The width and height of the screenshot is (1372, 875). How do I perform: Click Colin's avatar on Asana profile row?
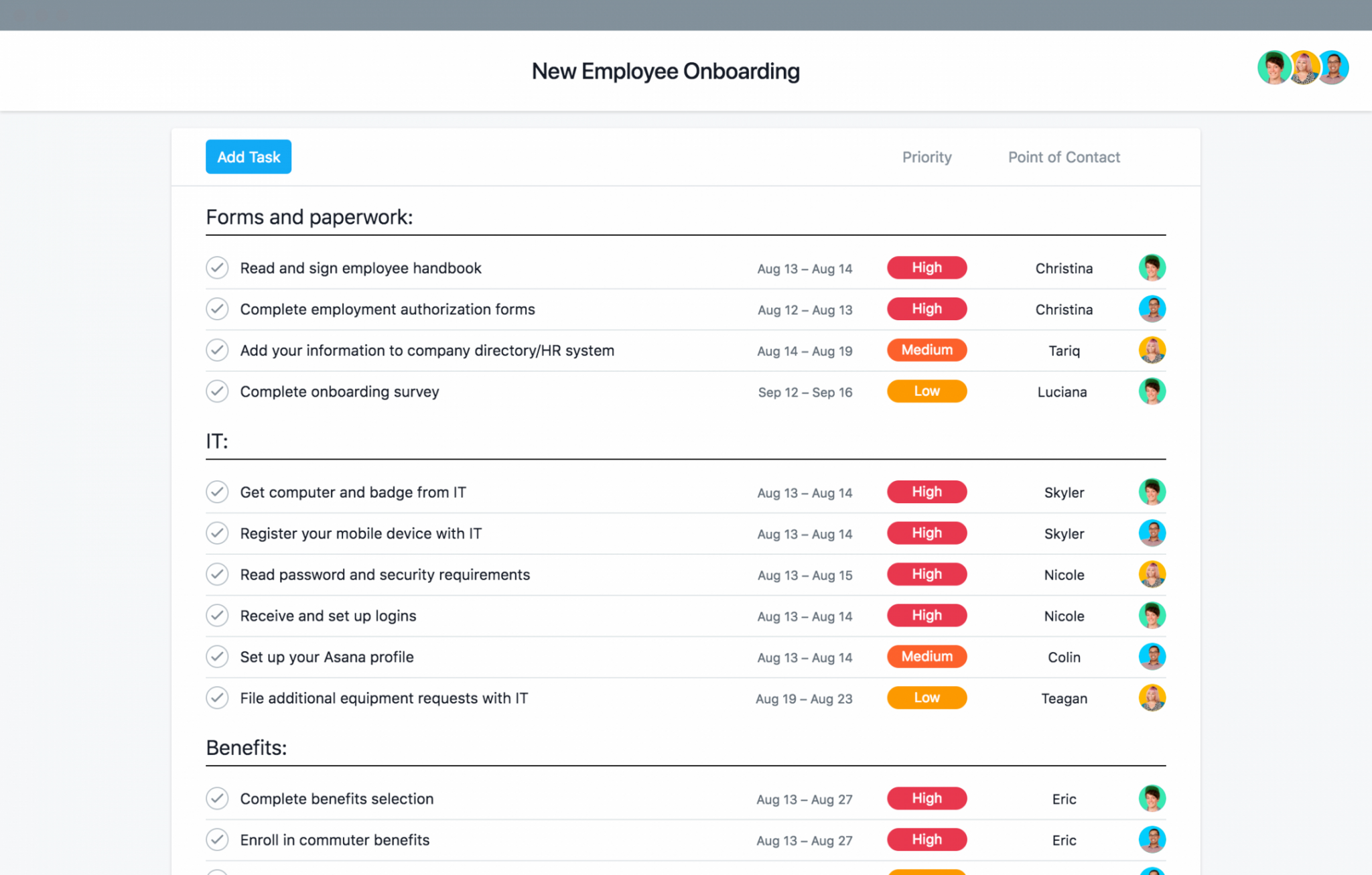tap(1152, 657)
